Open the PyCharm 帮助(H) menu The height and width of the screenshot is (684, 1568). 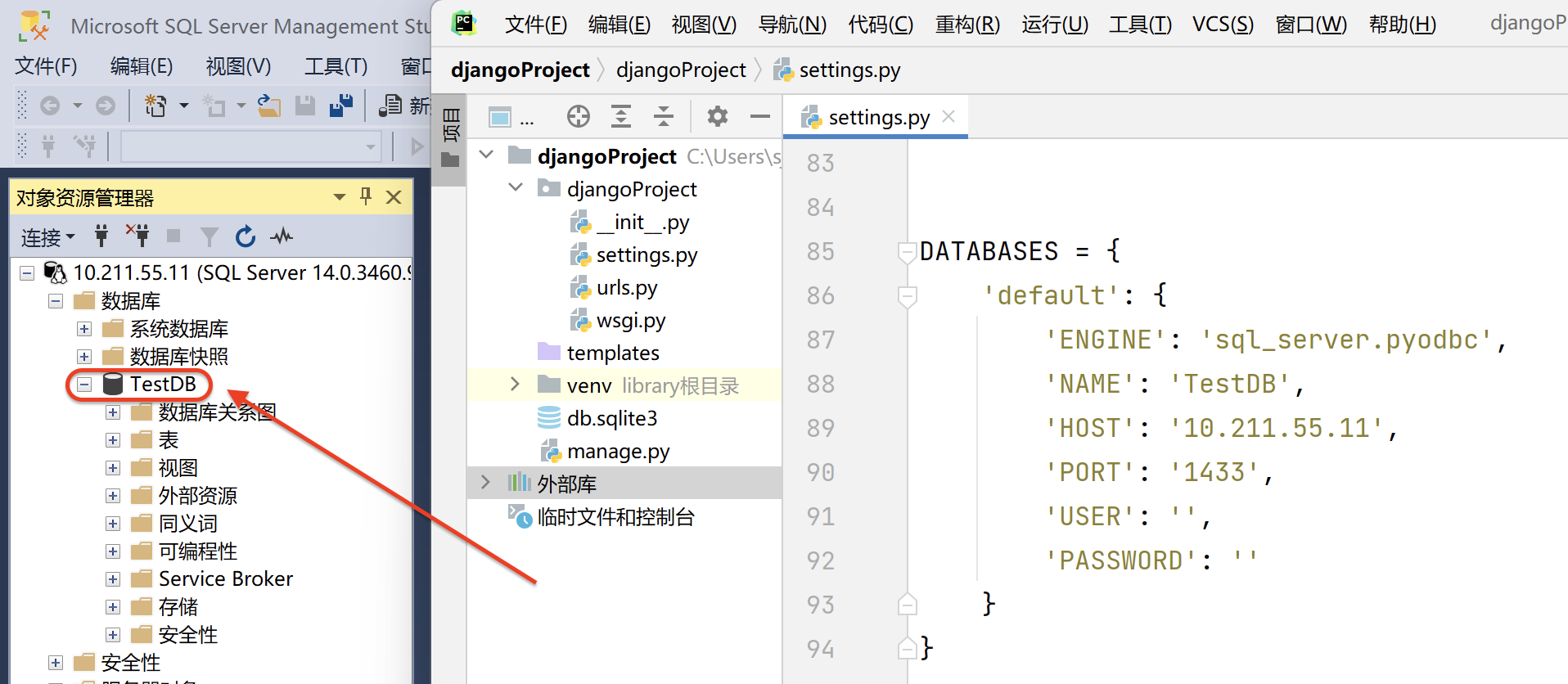click(1402, 25)
